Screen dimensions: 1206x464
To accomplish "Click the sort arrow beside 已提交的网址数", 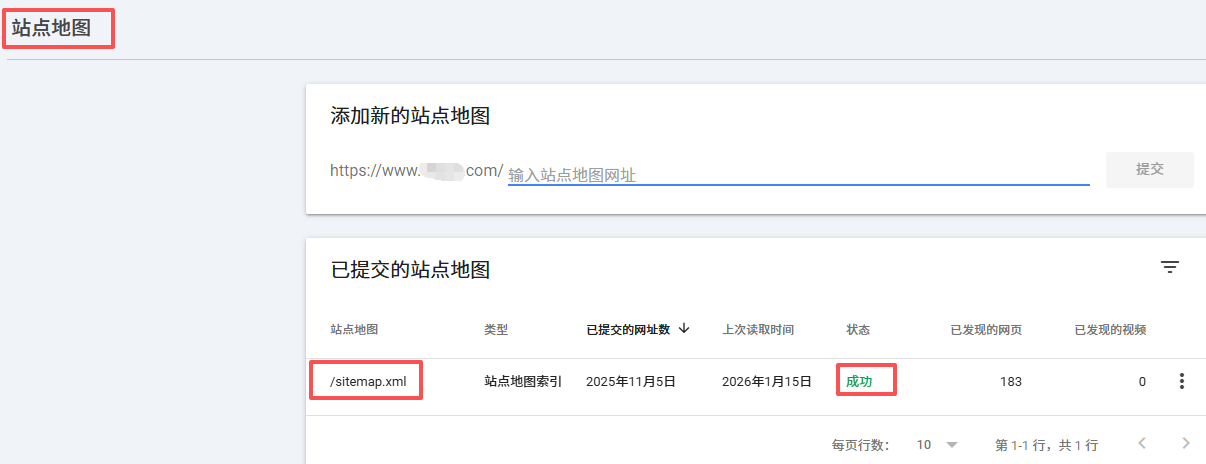I will coord(684,328).
